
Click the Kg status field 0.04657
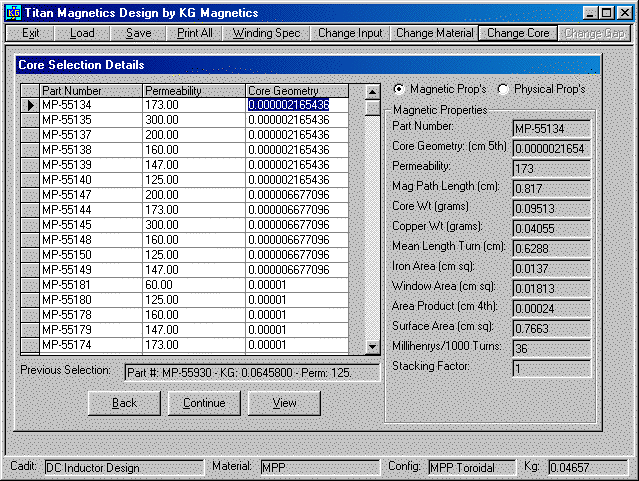[588, 468]
